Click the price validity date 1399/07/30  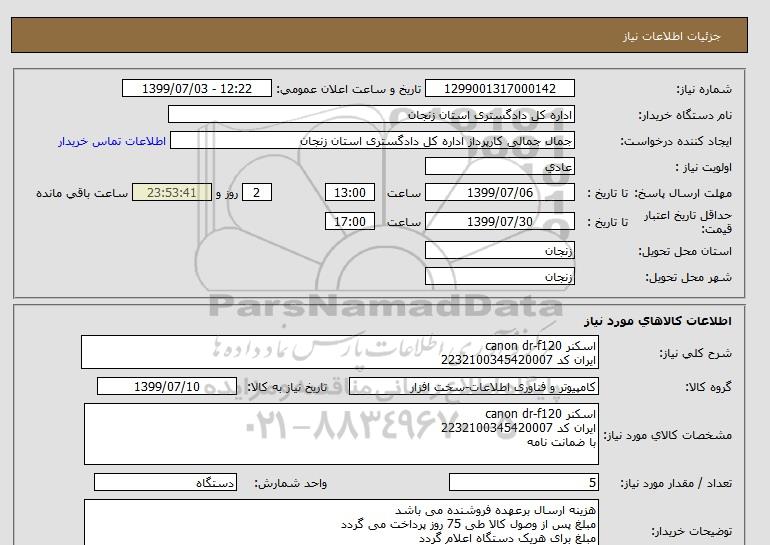[x=499, y=221]
